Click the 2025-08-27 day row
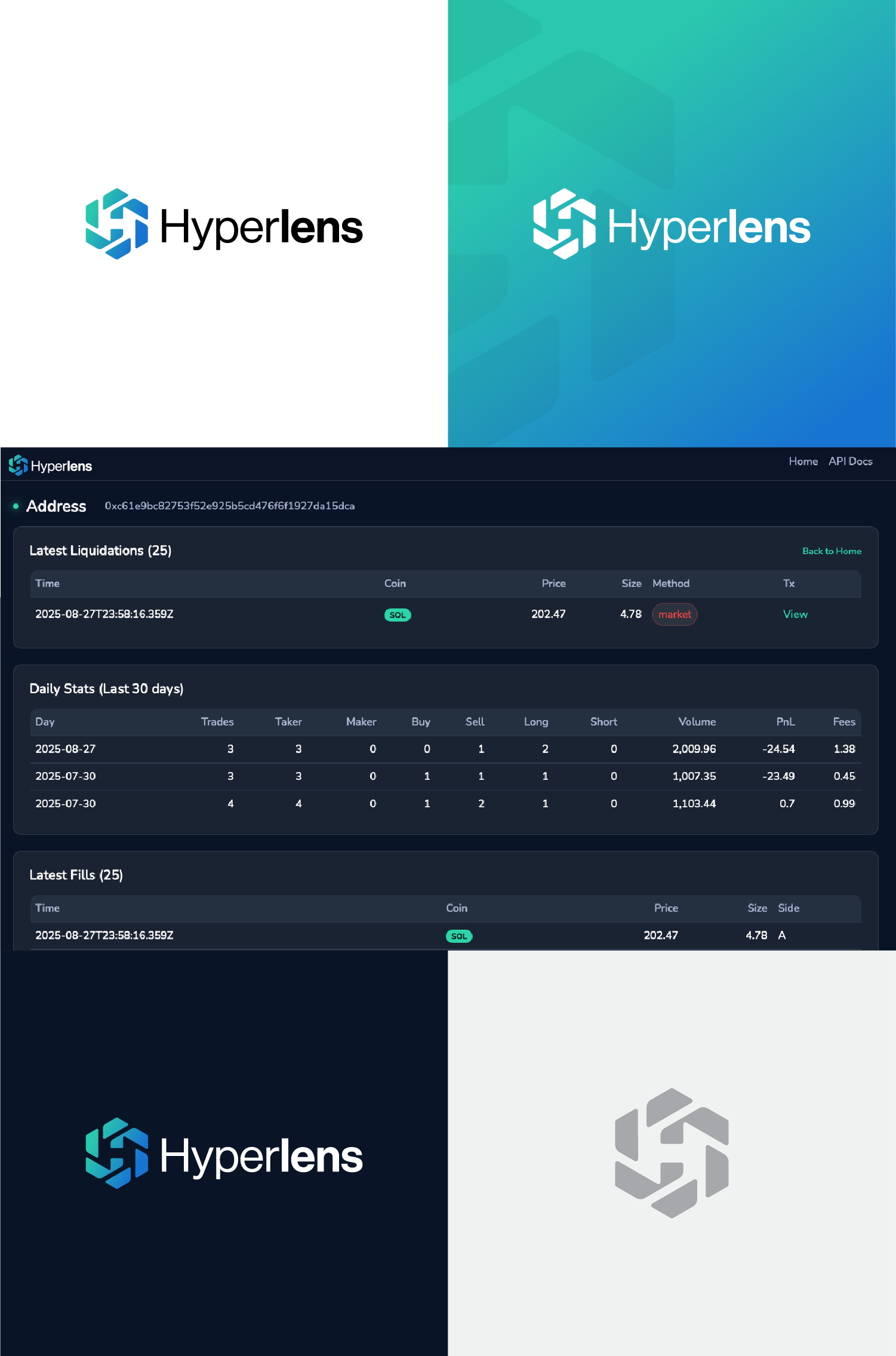 [445, 749]
